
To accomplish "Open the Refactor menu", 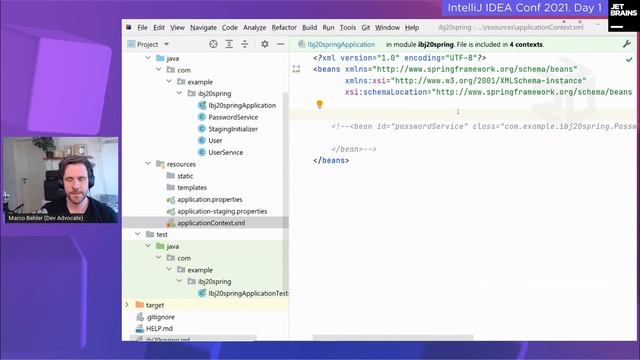I will click(x=284, y=27).
